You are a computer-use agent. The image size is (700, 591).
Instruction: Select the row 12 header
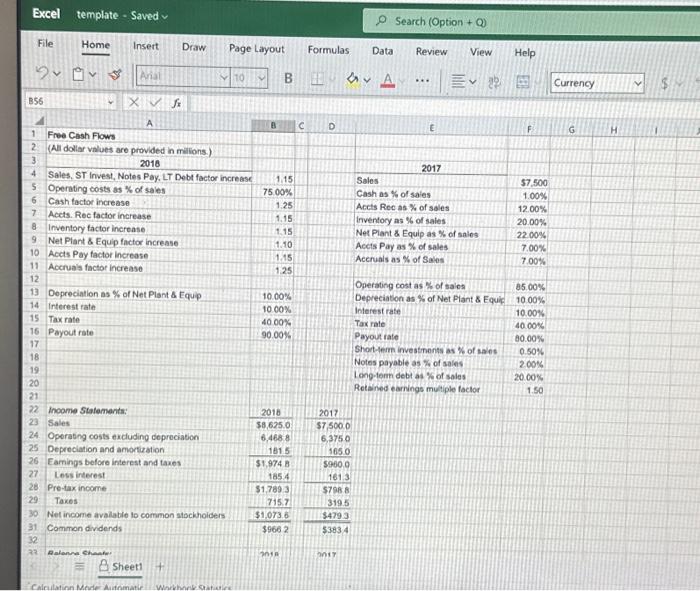(x=34, y=279)
